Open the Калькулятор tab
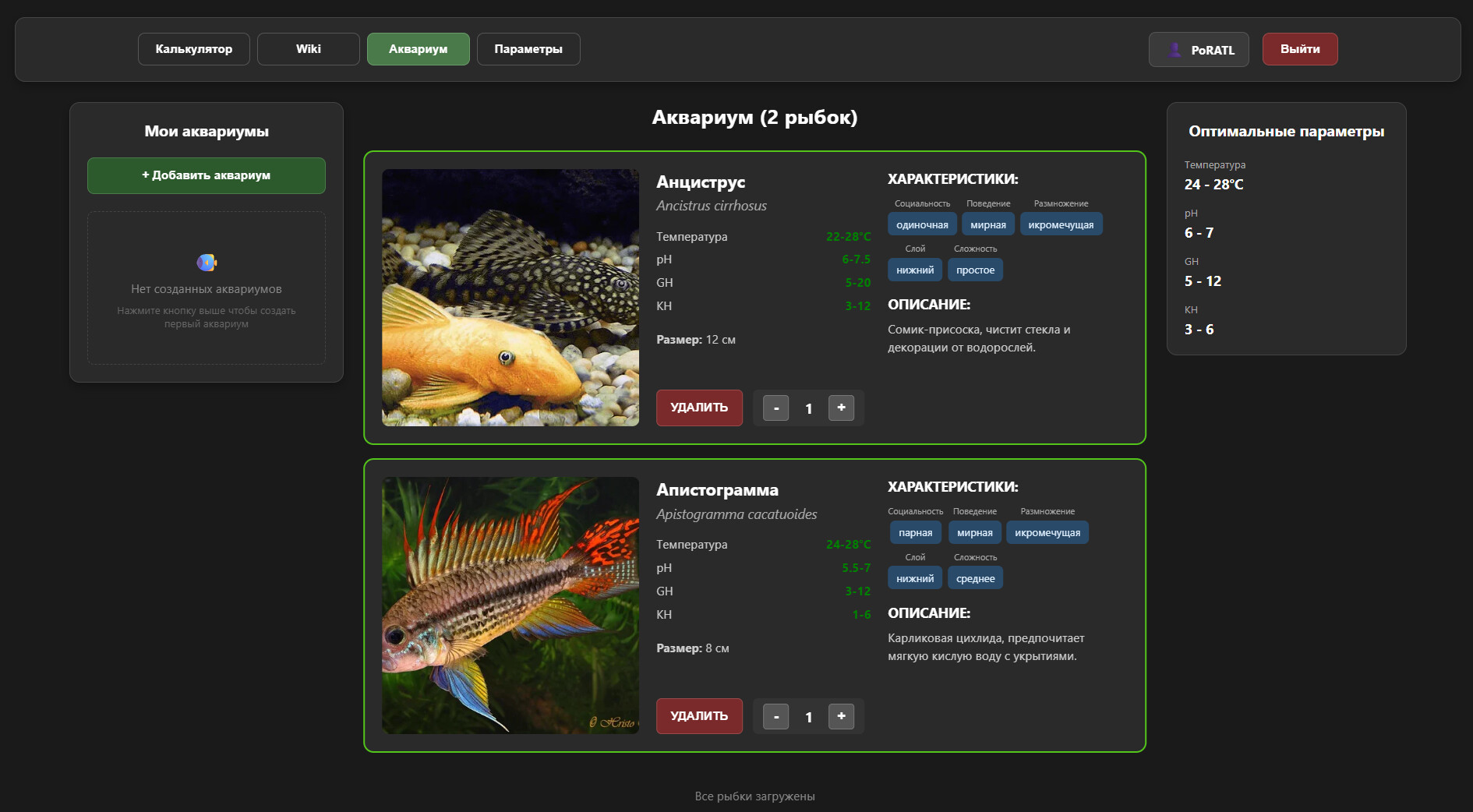Viewport: 1473px width, 812px height. pos(194,49)
